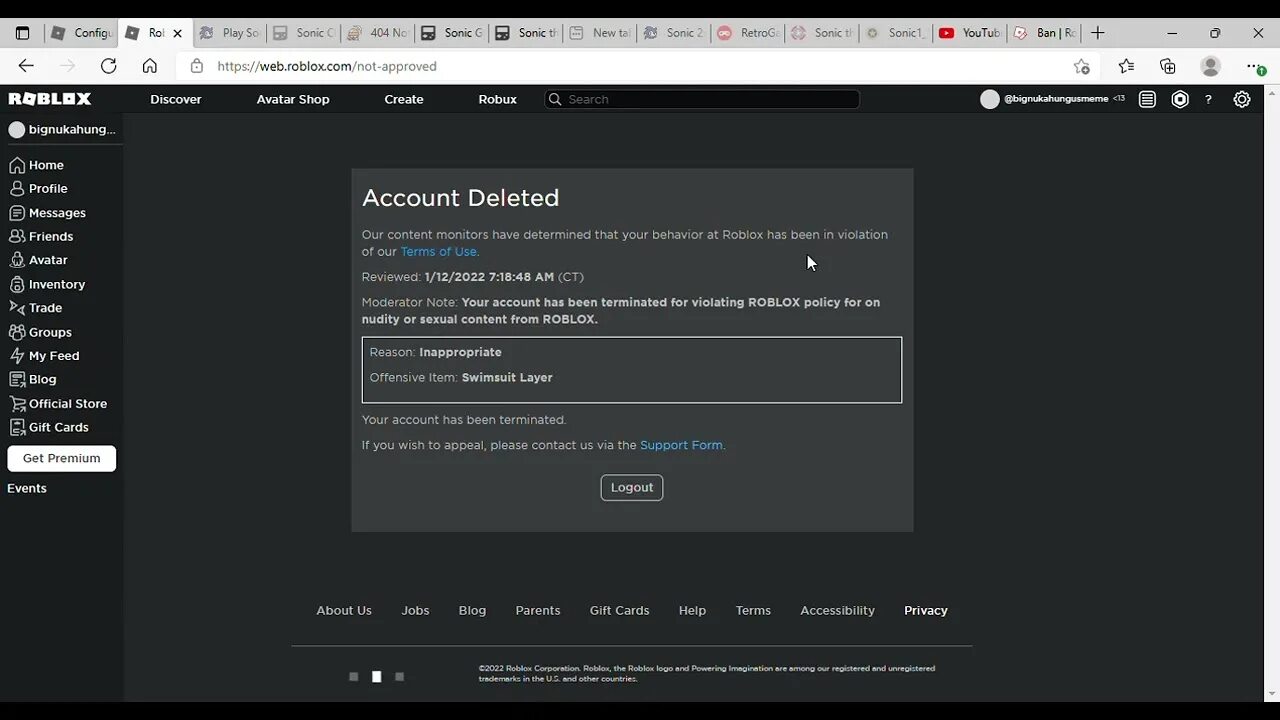Switch to the Ban | Ro tab
This screenshot has width=1280, height=720.
1045,33
